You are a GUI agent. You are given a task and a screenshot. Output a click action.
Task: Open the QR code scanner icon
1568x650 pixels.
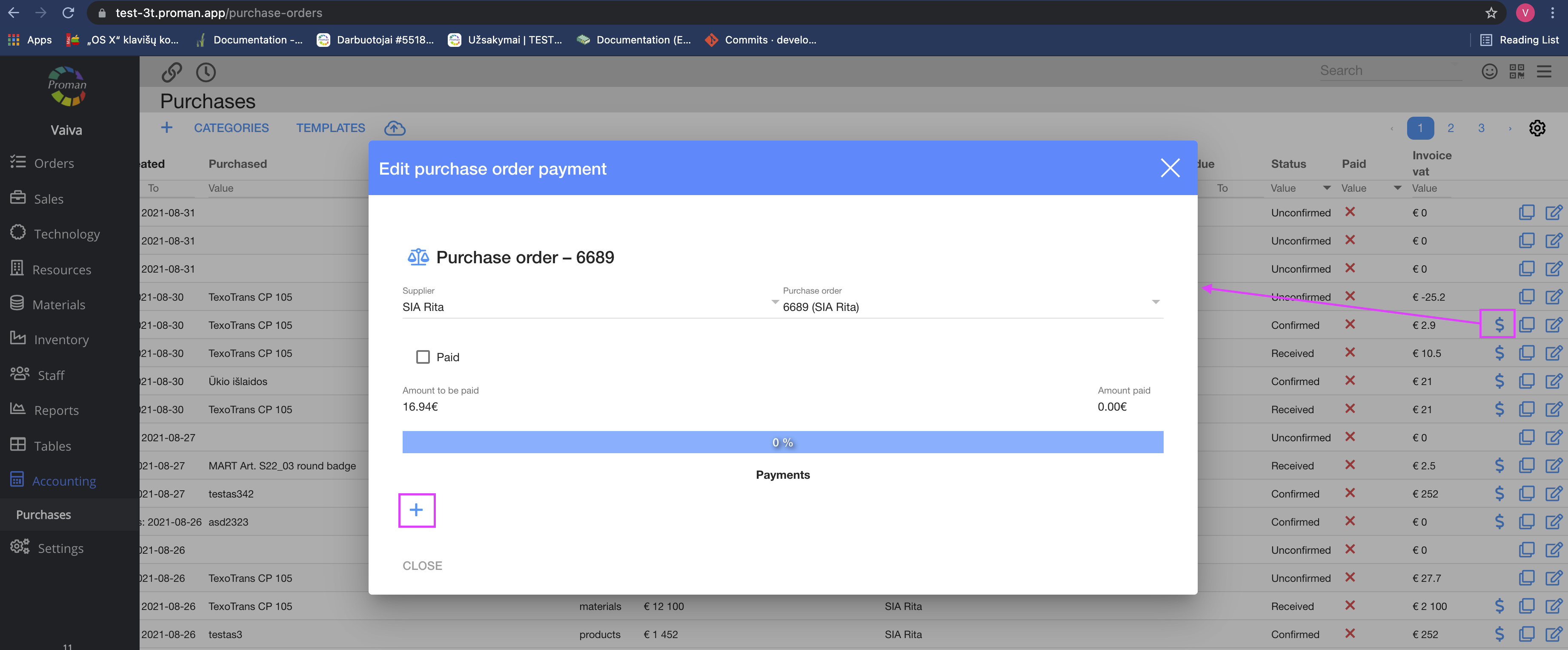[1516, 71]
